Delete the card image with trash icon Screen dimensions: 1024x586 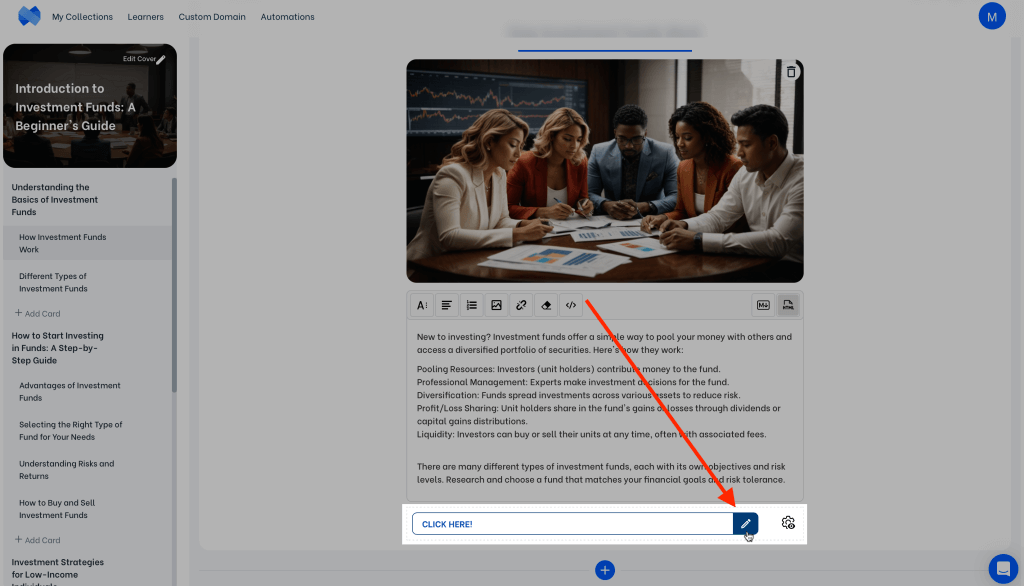click(791, 72)
